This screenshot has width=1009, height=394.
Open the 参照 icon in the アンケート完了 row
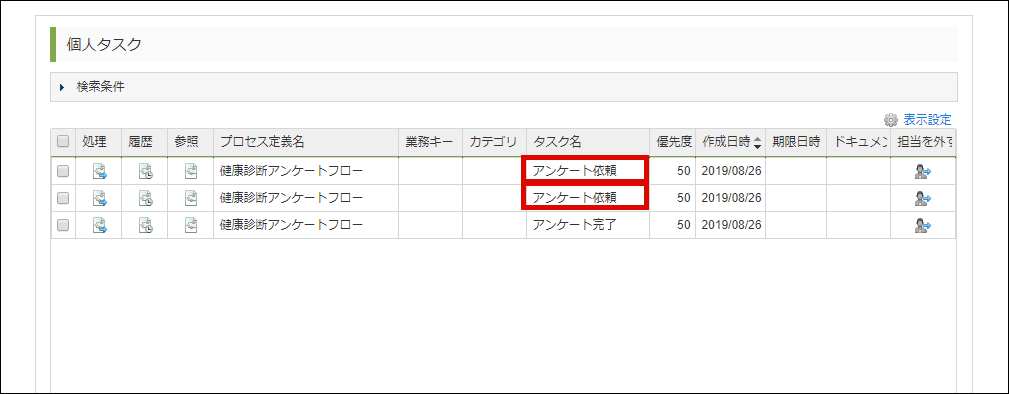[191, 225]
